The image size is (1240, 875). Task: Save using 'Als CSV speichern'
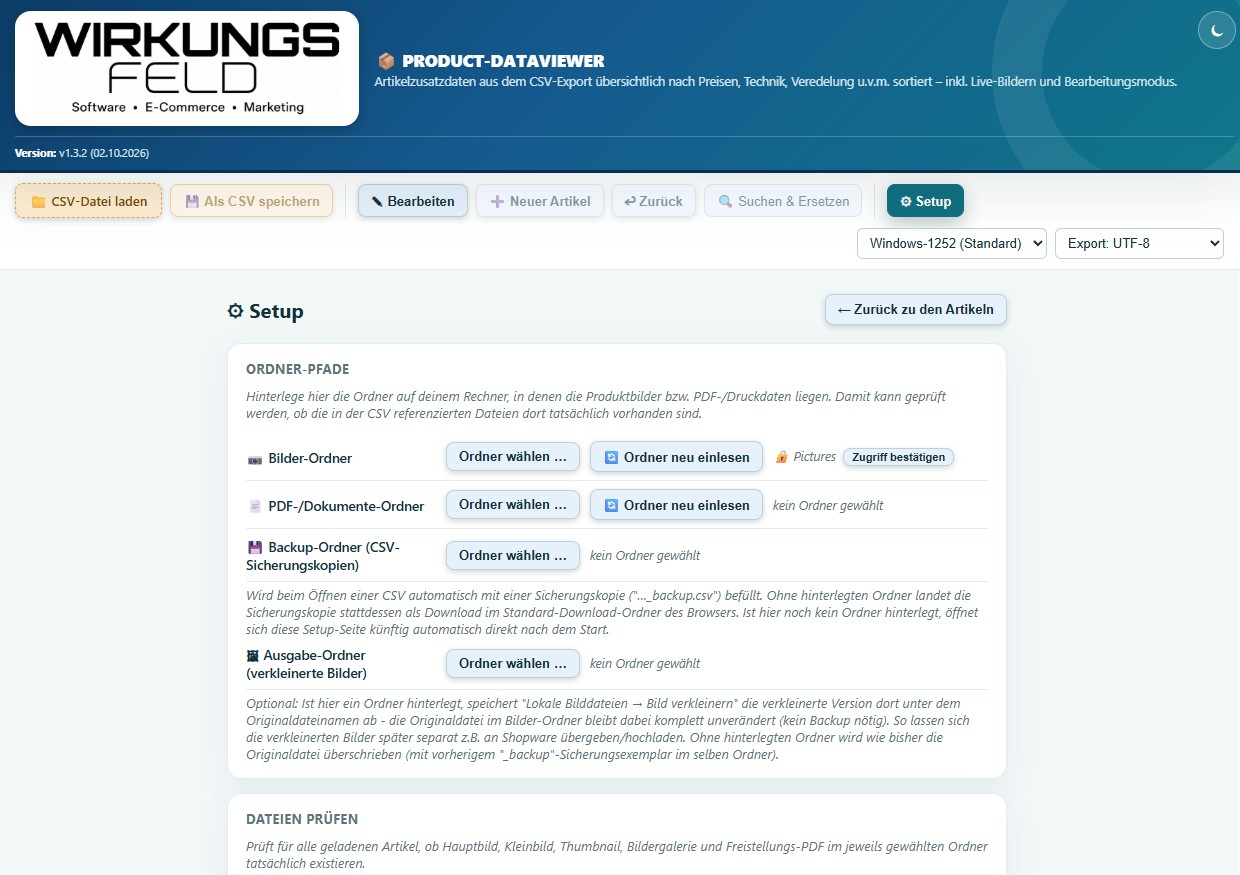pyautogui.click(x=251, y=201)
